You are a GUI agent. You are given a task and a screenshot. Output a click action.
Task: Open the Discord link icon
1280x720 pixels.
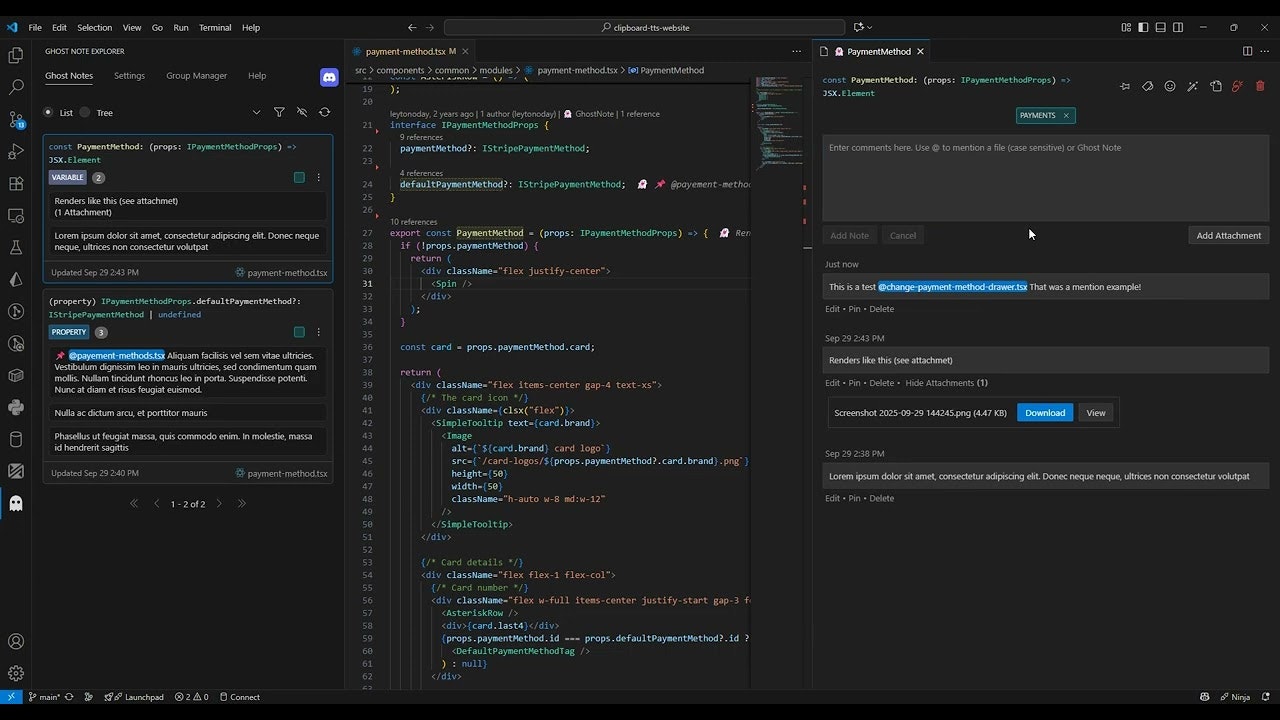point(329,77)
